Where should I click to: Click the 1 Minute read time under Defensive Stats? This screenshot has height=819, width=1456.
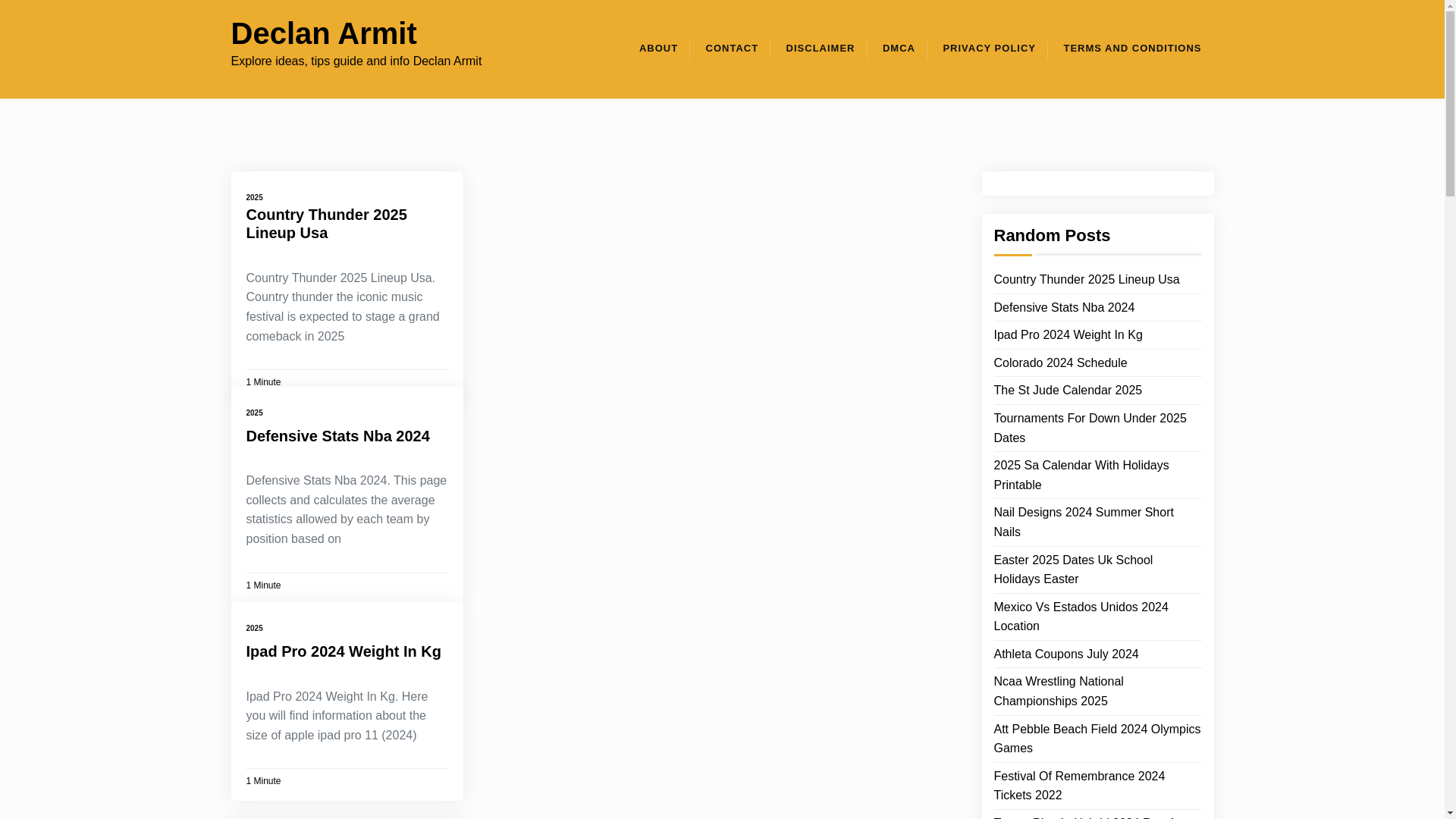(263, 585)
